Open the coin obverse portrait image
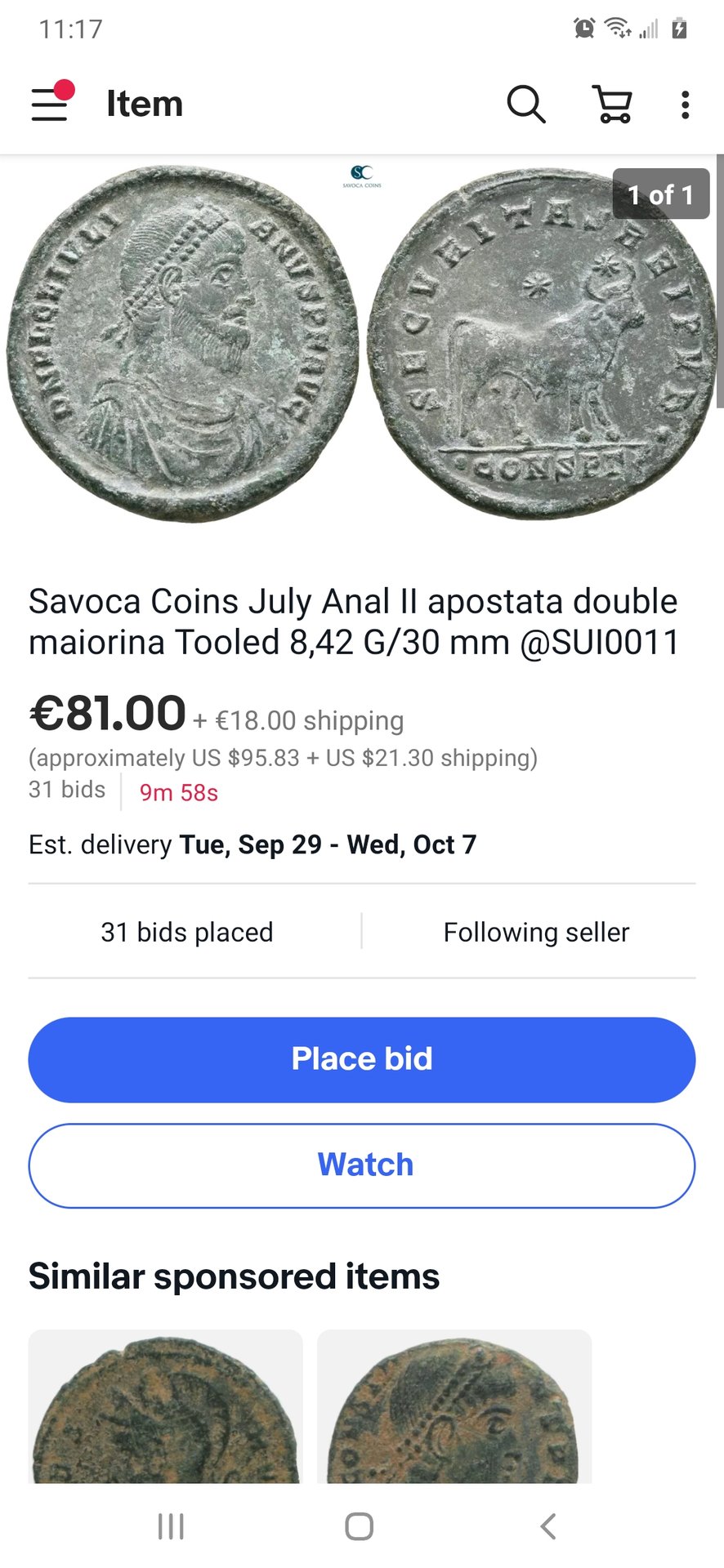This screenshot has height=1568, width=724. (183, 343)
